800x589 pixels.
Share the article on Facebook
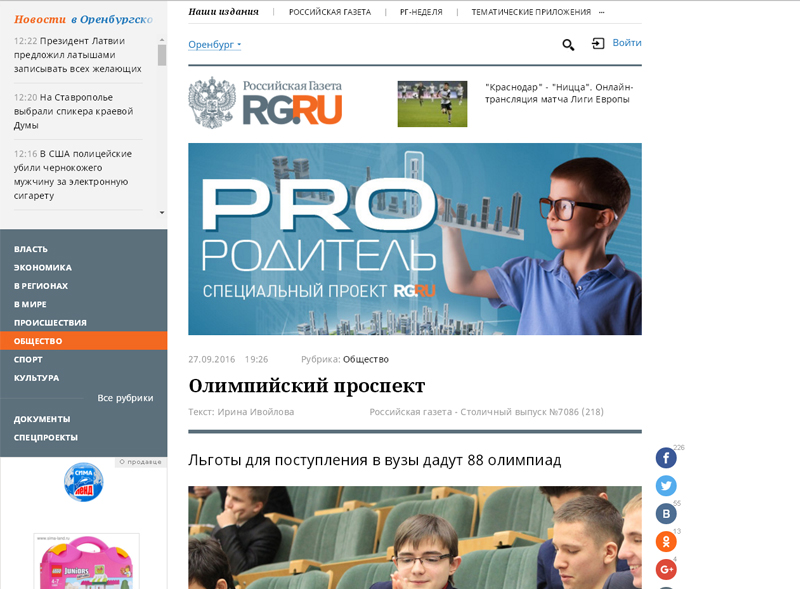666,458
